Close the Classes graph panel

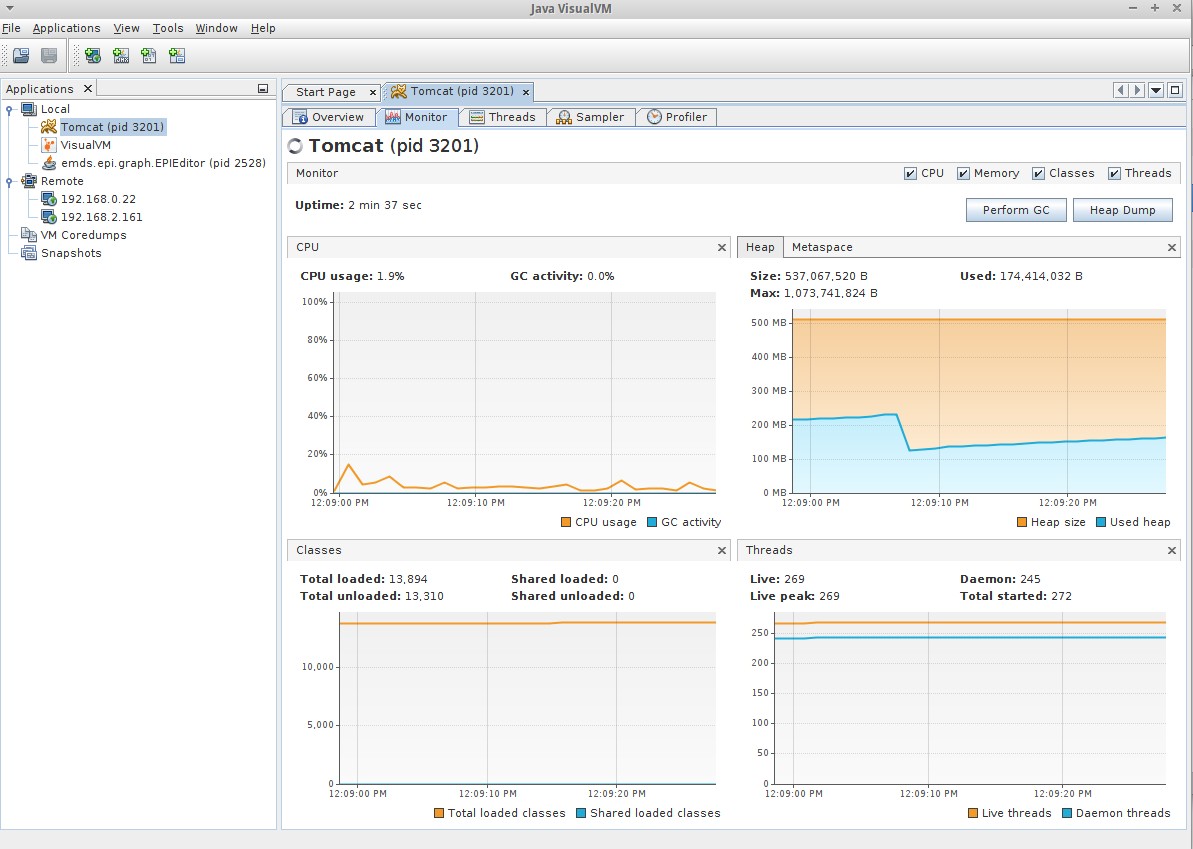click(722, 550)
